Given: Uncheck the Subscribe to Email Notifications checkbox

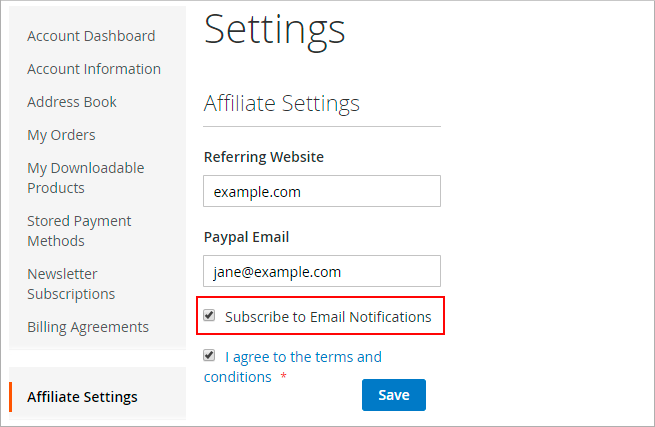Looking at the screenshot, I should point(209,316).
